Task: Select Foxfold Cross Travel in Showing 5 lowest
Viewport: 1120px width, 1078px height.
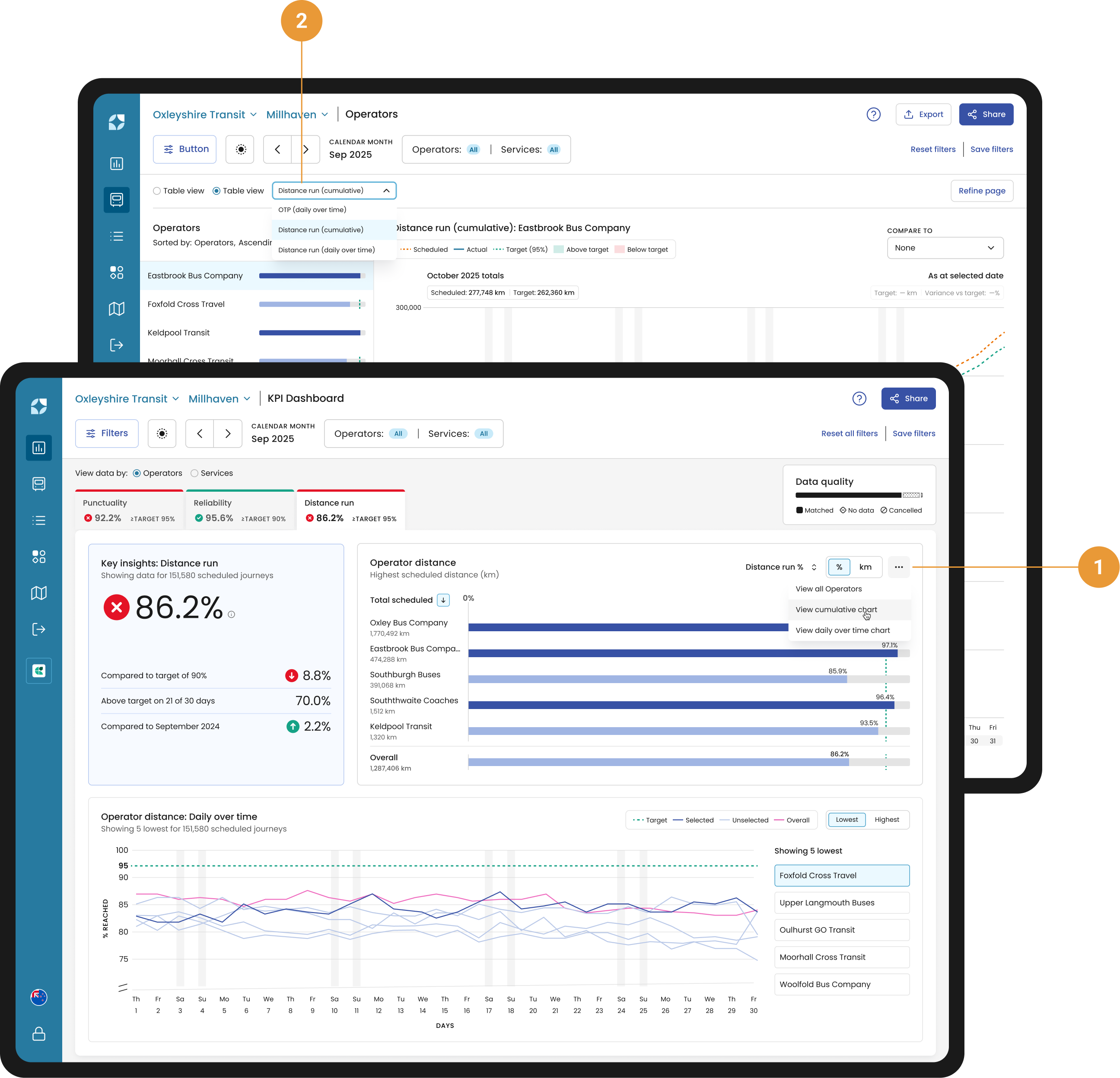Action: point(842,875)
